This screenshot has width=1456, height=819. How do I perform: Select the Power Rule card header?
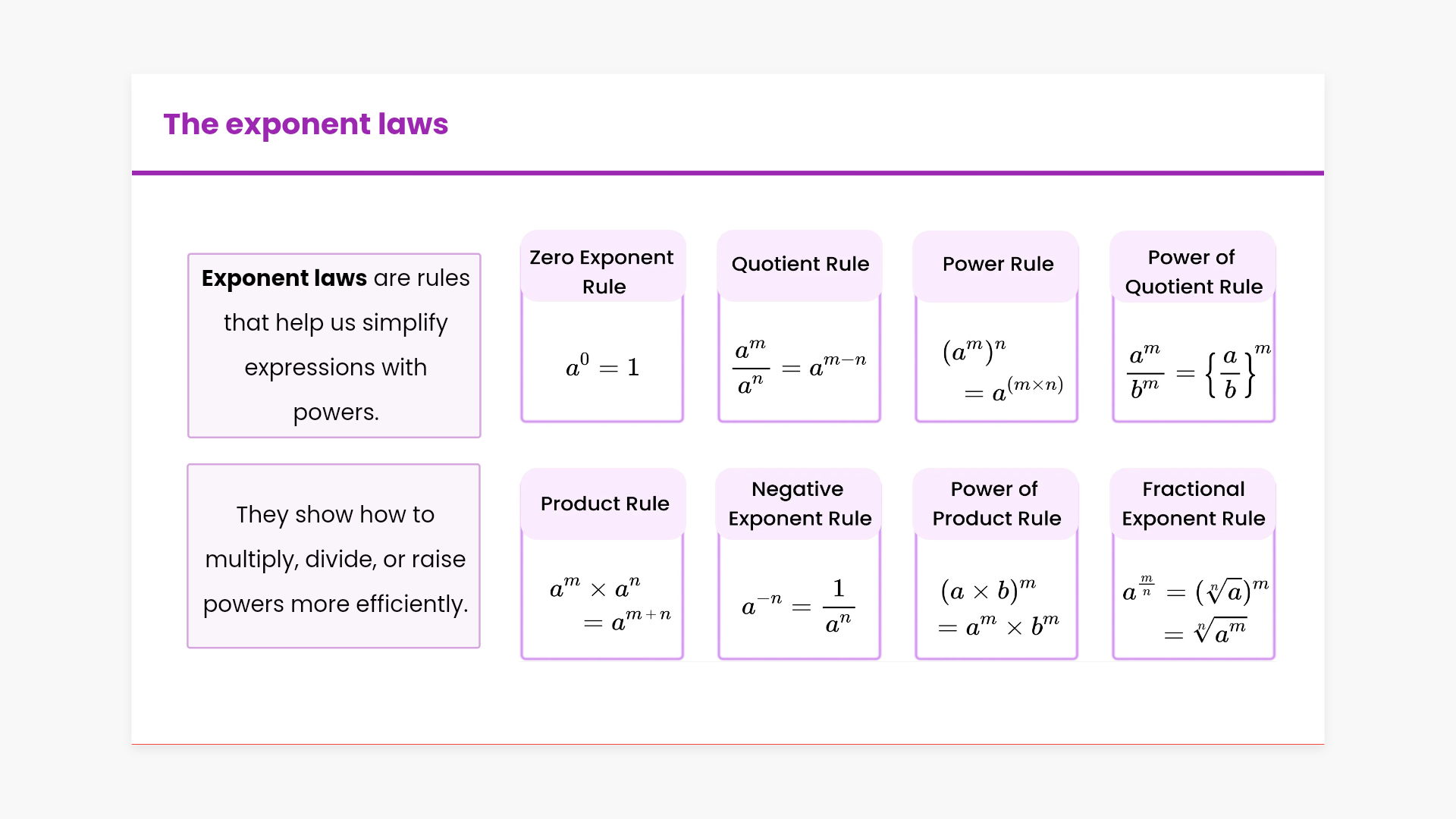click(x=997, y=264)
